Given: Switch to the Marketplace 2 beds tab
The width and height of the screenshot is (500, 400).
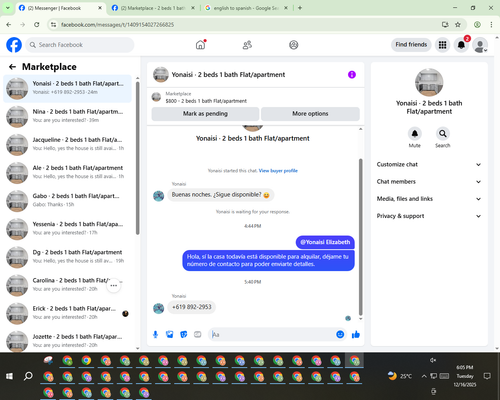Looking at the screenshot, I should (x=153, y=8).
